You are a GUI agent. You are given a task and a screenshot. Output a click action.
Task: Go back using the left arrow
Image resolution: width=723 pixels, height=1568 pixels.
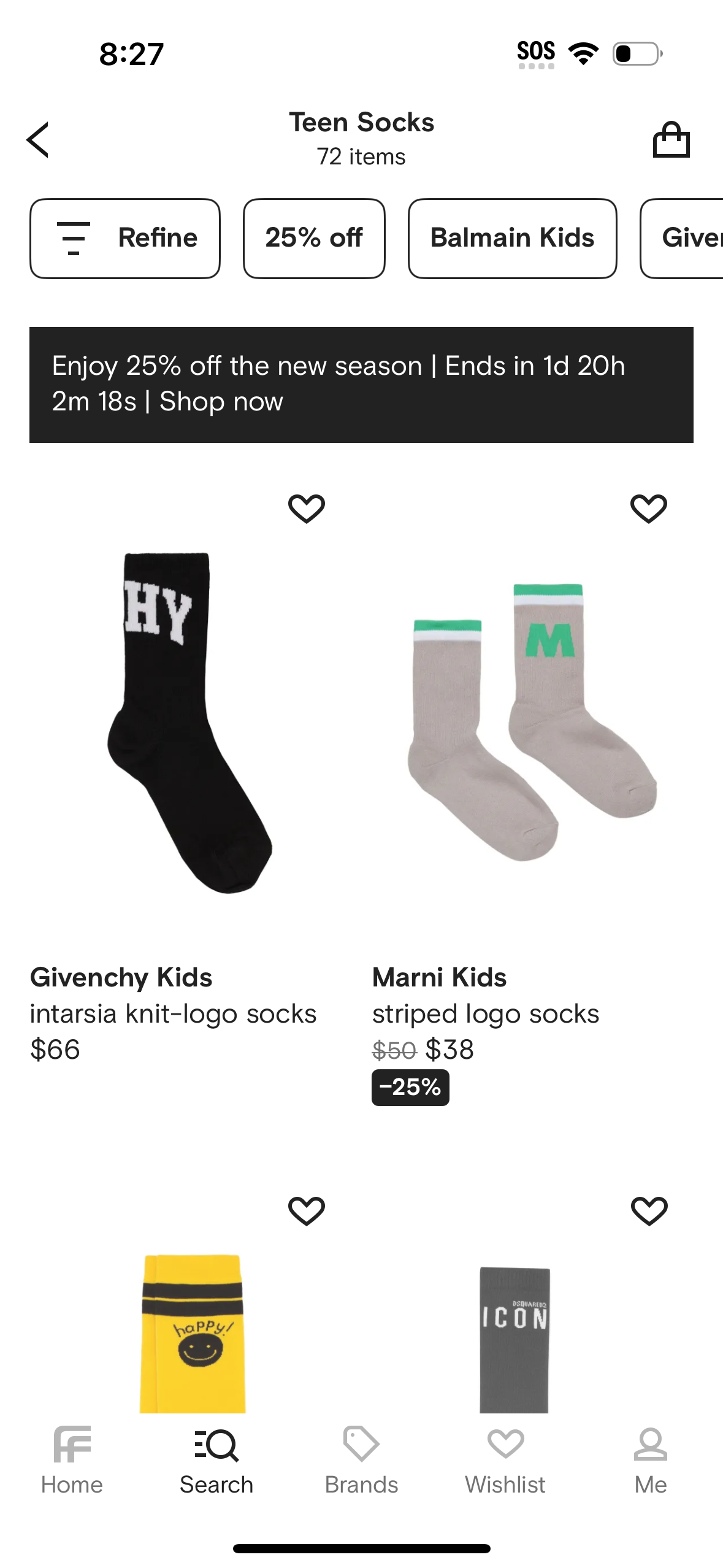[38, 140]
